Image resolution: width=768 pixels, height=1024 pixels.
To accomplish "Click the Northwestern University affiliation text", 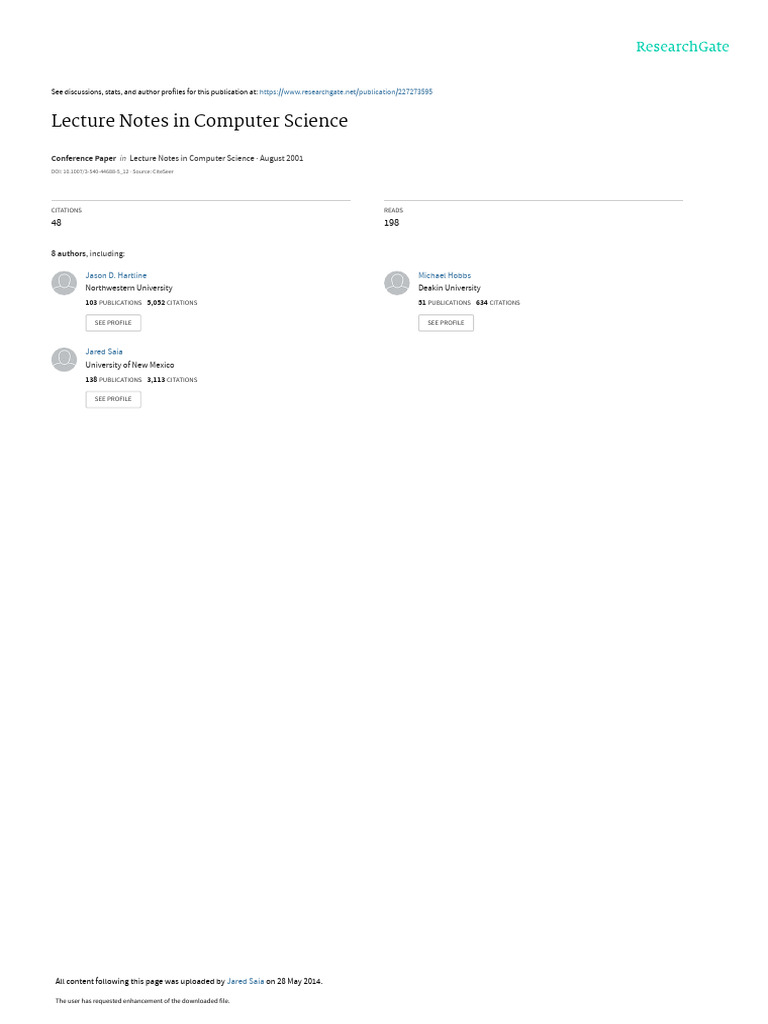I will (x=129, y=288).
